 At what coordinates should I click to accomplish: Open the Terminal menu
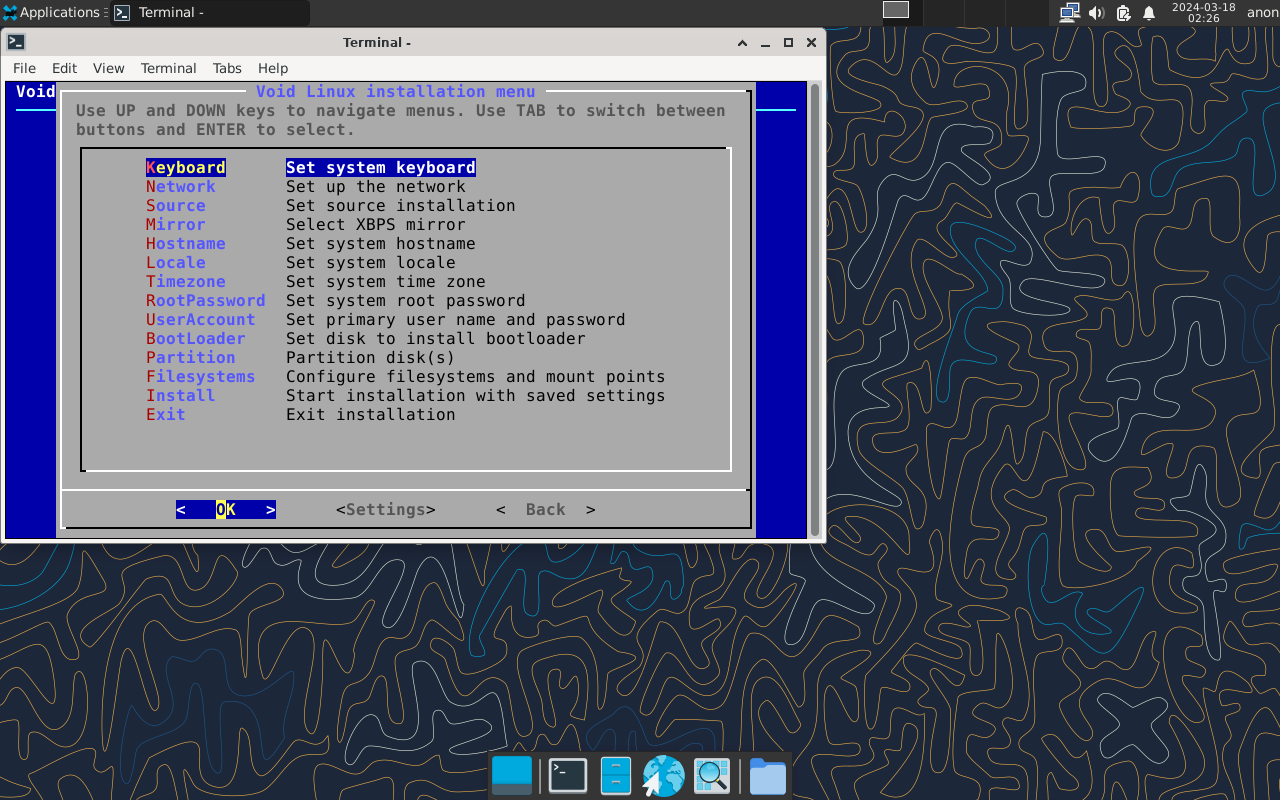(168, 68)
